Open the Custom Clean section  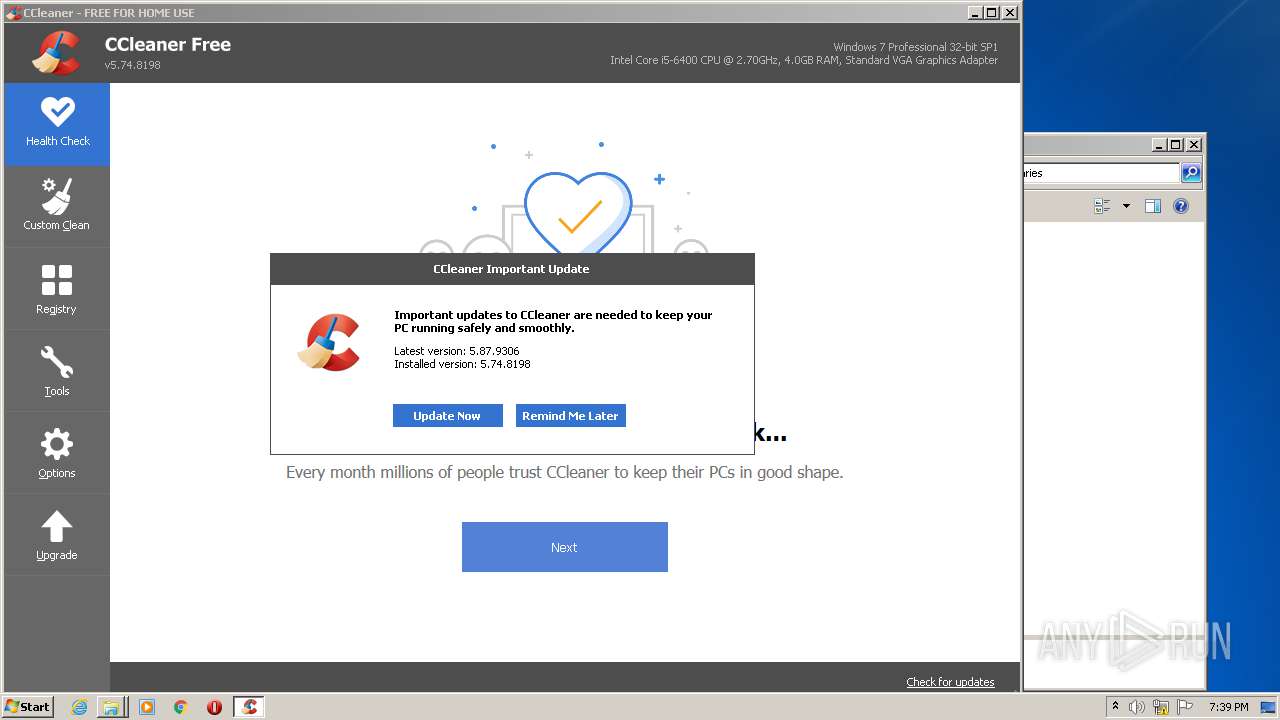57,206
